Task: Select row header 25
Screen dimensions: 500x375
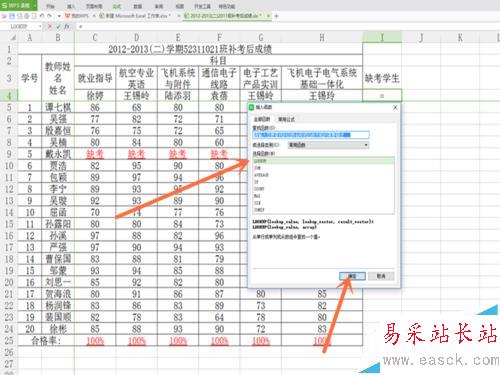Action: click(9, 341)
